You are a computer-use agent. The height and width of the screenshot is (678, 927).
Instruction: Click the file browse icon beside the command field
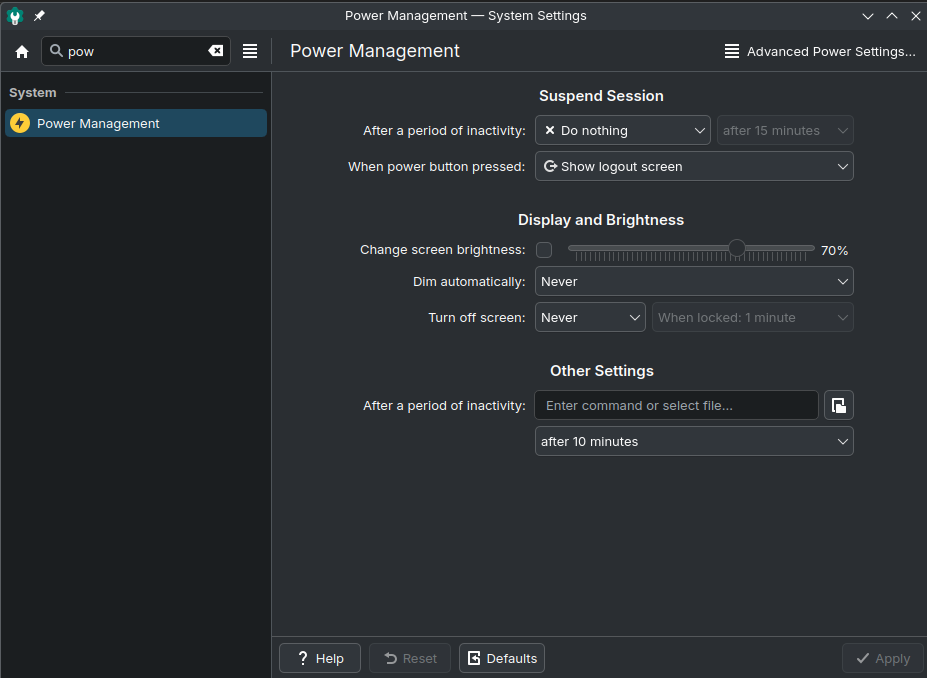point(838,405)
